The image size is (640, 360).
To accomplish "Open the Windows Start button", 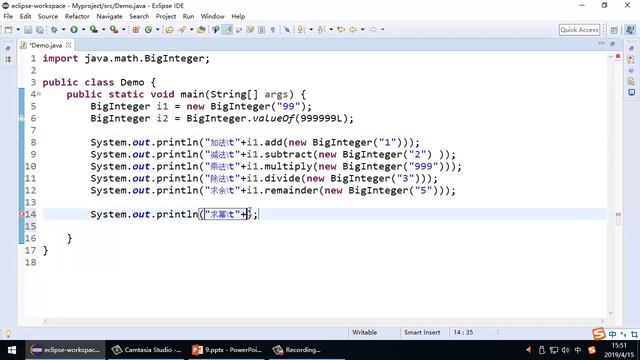I will click(12, 350).
